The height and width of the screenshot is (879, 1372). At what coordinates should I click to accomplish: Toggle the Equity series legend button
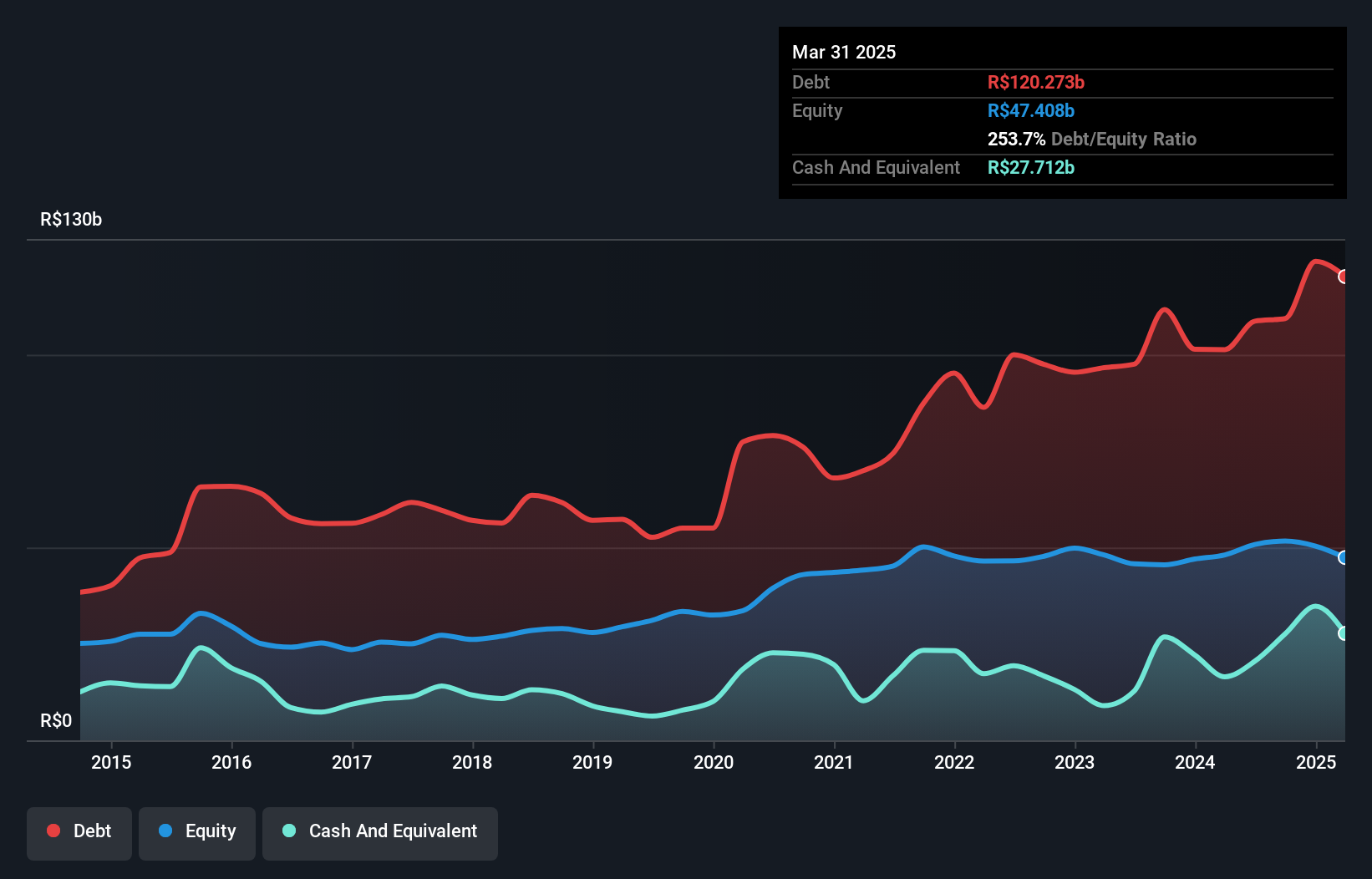click(197, 832)
